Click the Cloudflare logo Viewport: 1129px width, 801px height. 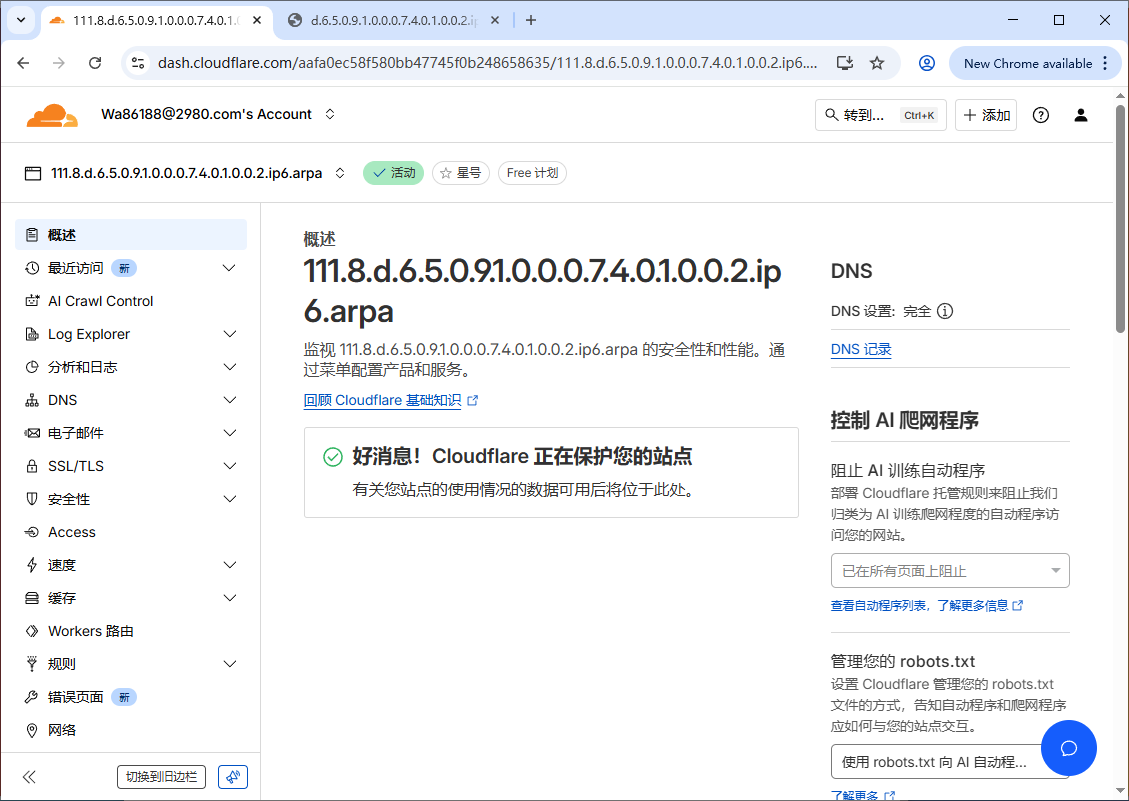[x=51, y=114]
